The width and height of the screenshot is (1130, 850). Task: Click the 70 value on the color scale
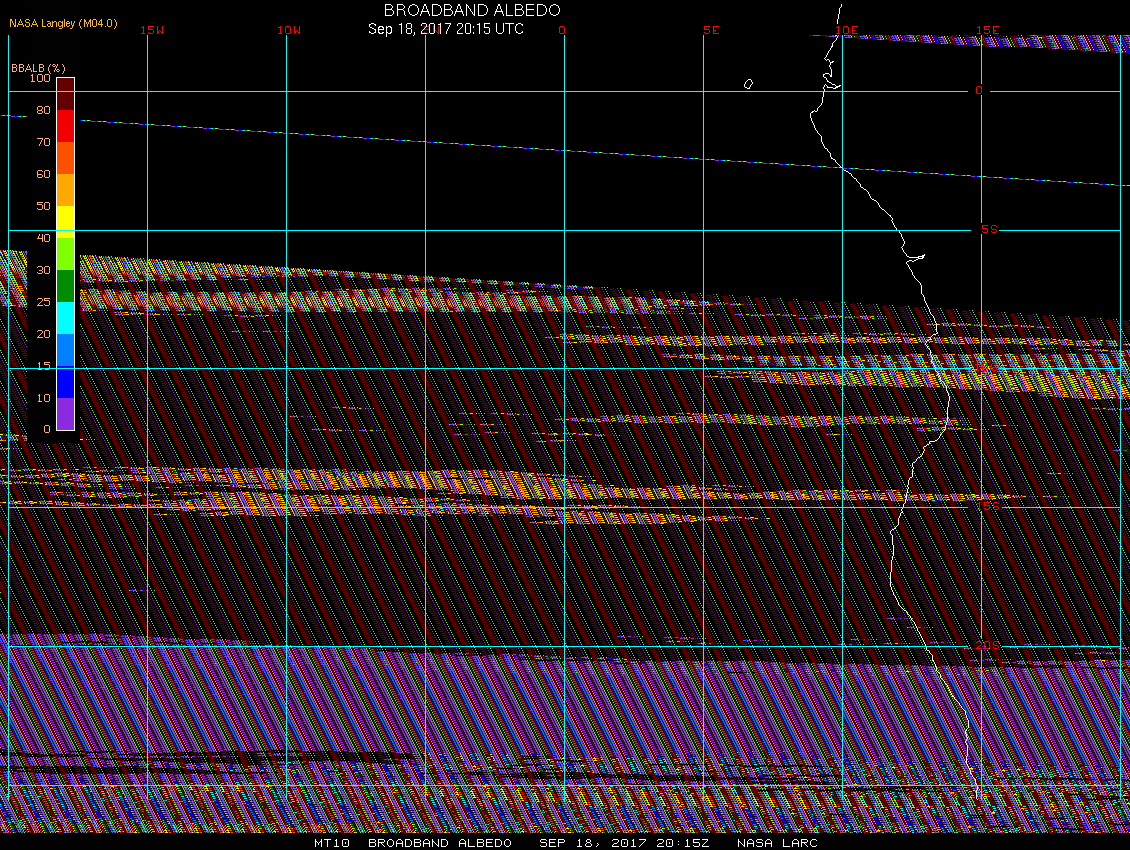point(43,142)
